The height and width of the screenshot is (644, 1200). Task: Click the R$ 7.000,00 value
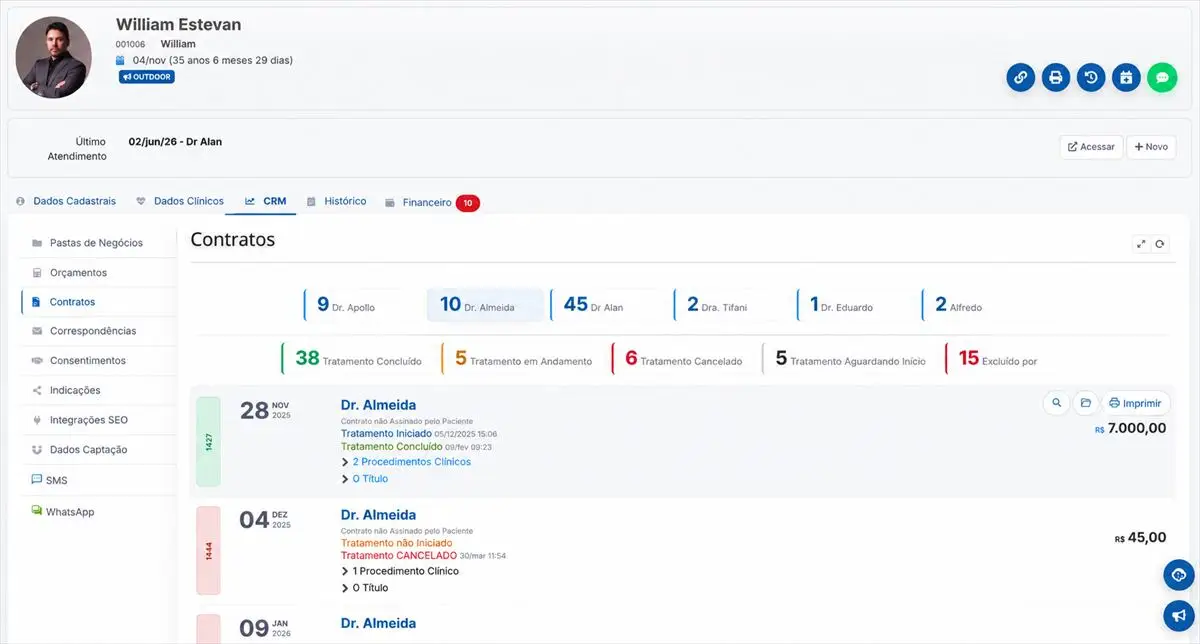tap(1130, 428)
